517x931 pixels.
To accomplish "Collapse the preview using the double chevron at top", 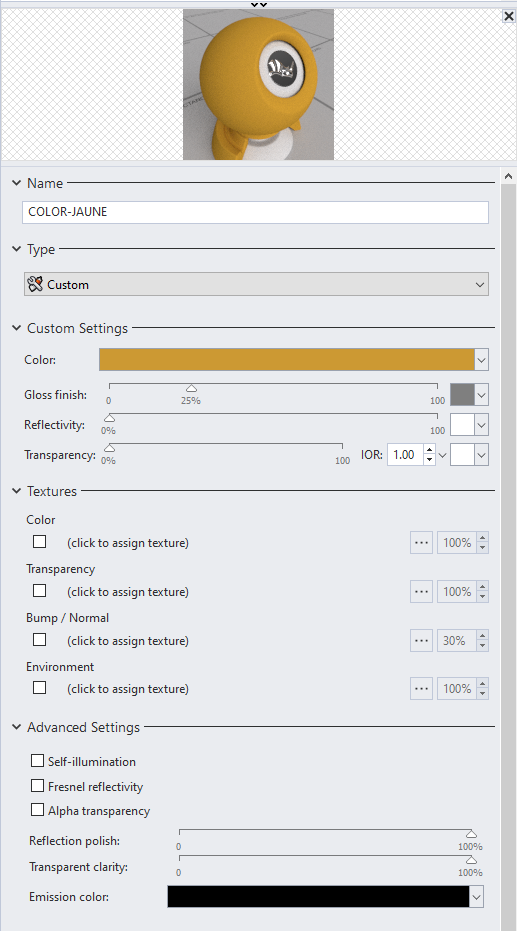I will [x=259, y=4].
